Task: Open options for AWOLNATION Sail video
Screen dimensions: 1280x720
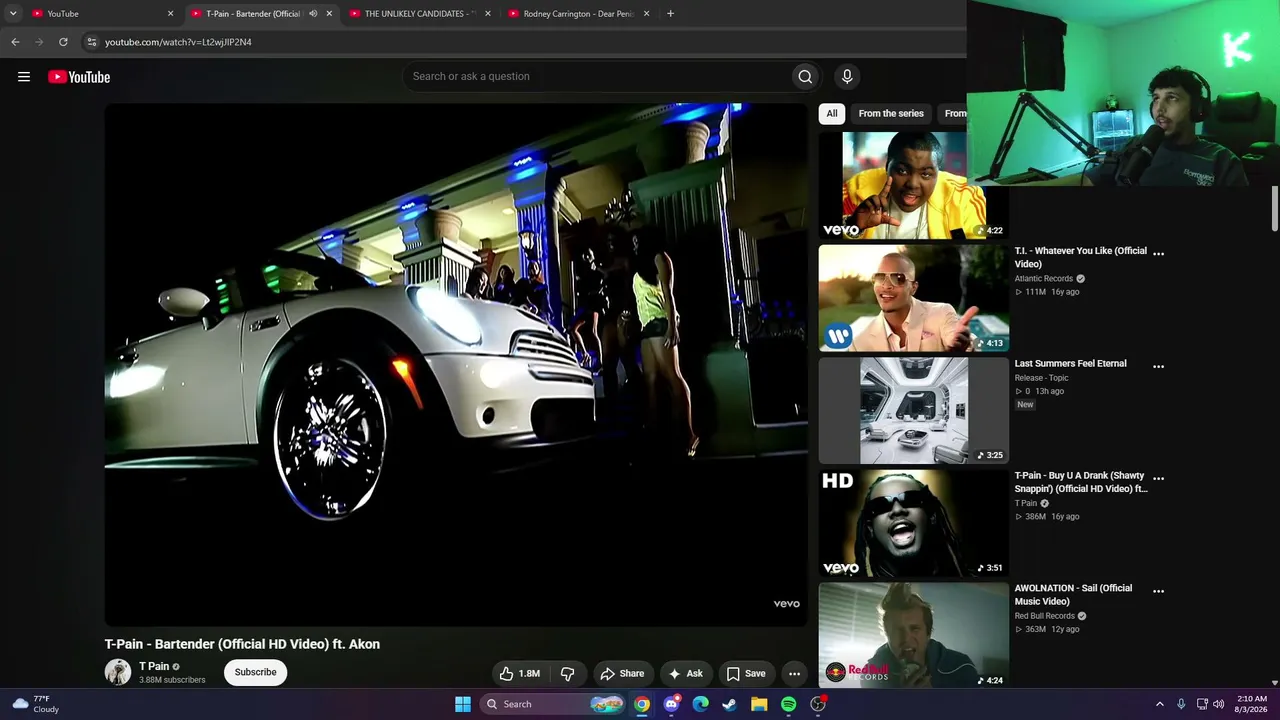Action: pyautogui.click(x=1158, y=591)
